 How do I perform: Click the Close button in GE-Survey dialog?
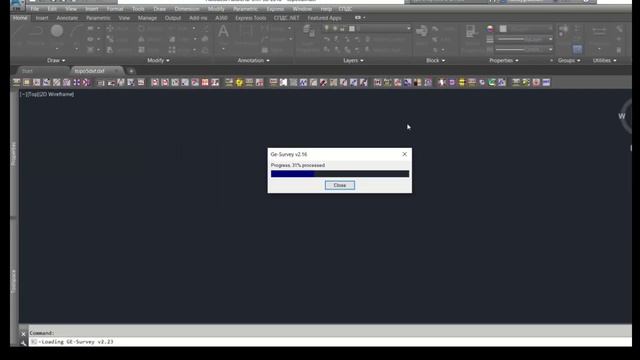coord(340,185)
